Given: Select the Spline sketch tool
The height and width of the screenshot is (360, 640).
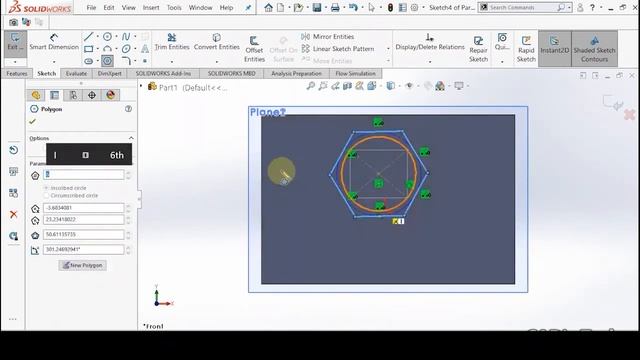Looking at the screenshot, I should click(x=126, y=37).
